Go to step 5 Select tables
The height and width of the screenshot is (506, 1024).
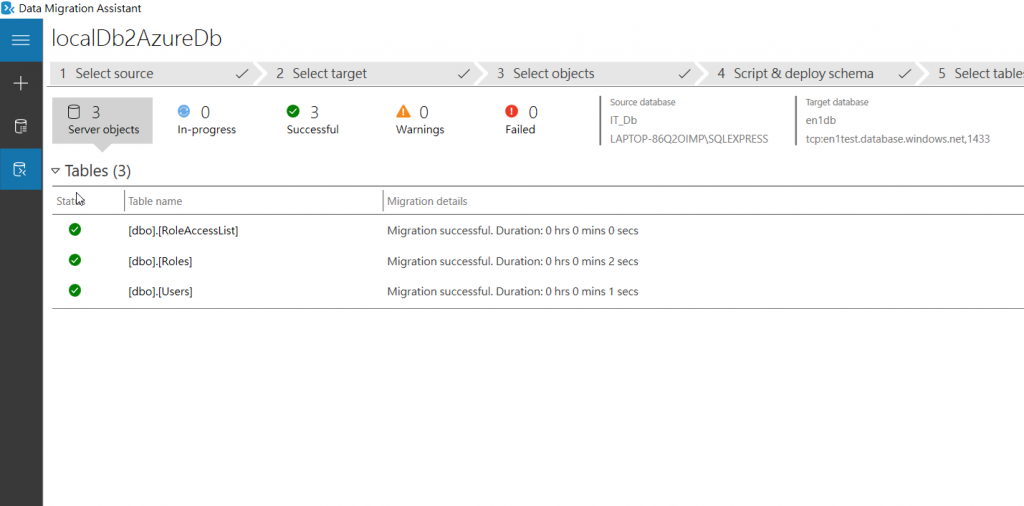973,74
